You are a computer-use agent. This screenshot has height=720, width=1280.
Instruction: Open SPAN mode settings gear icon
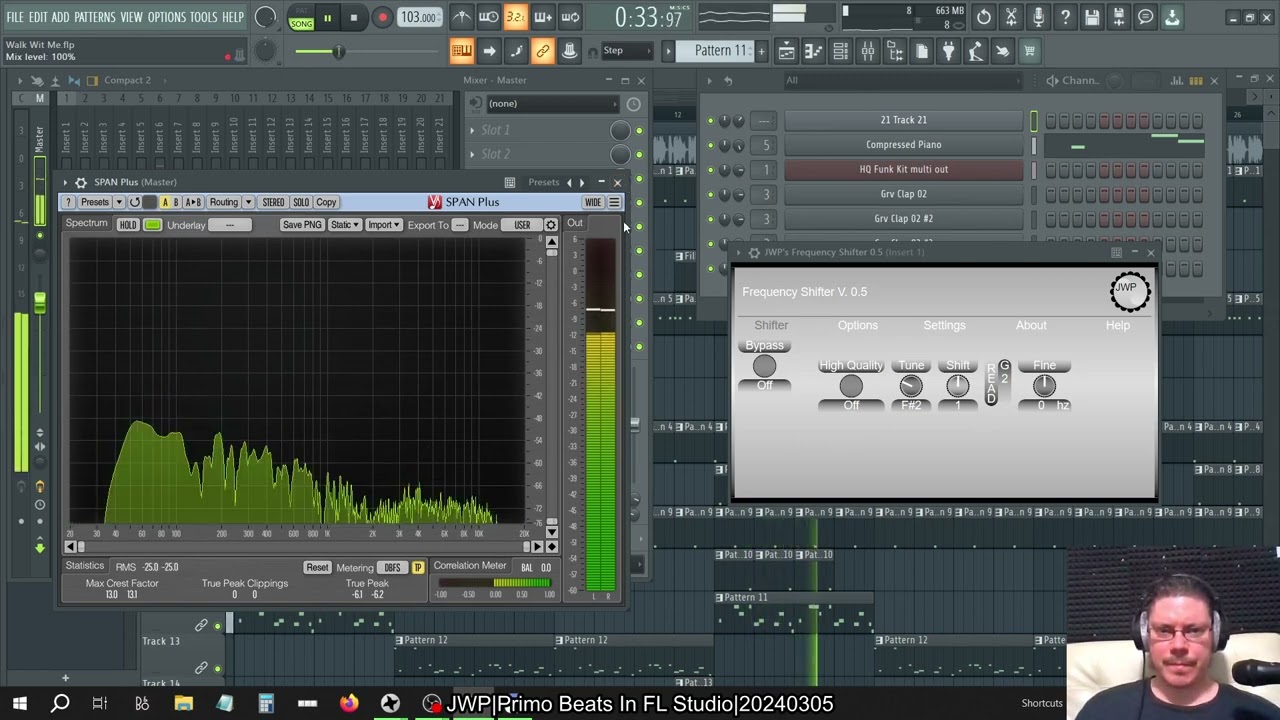550,225
